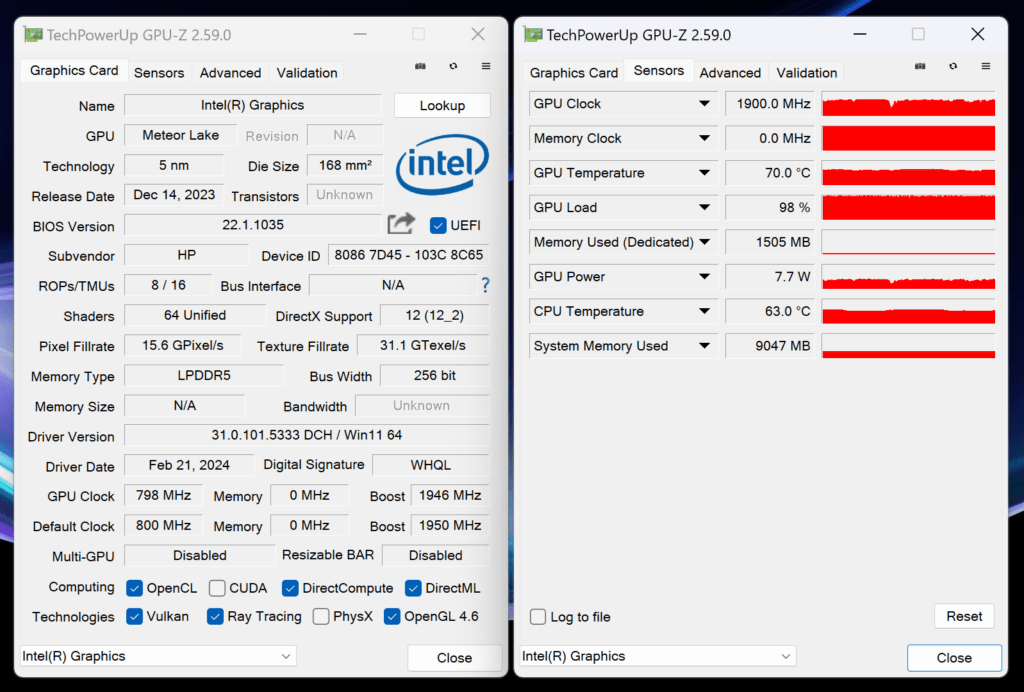Toggle the Vulkan checkbox

coord(135,616)
